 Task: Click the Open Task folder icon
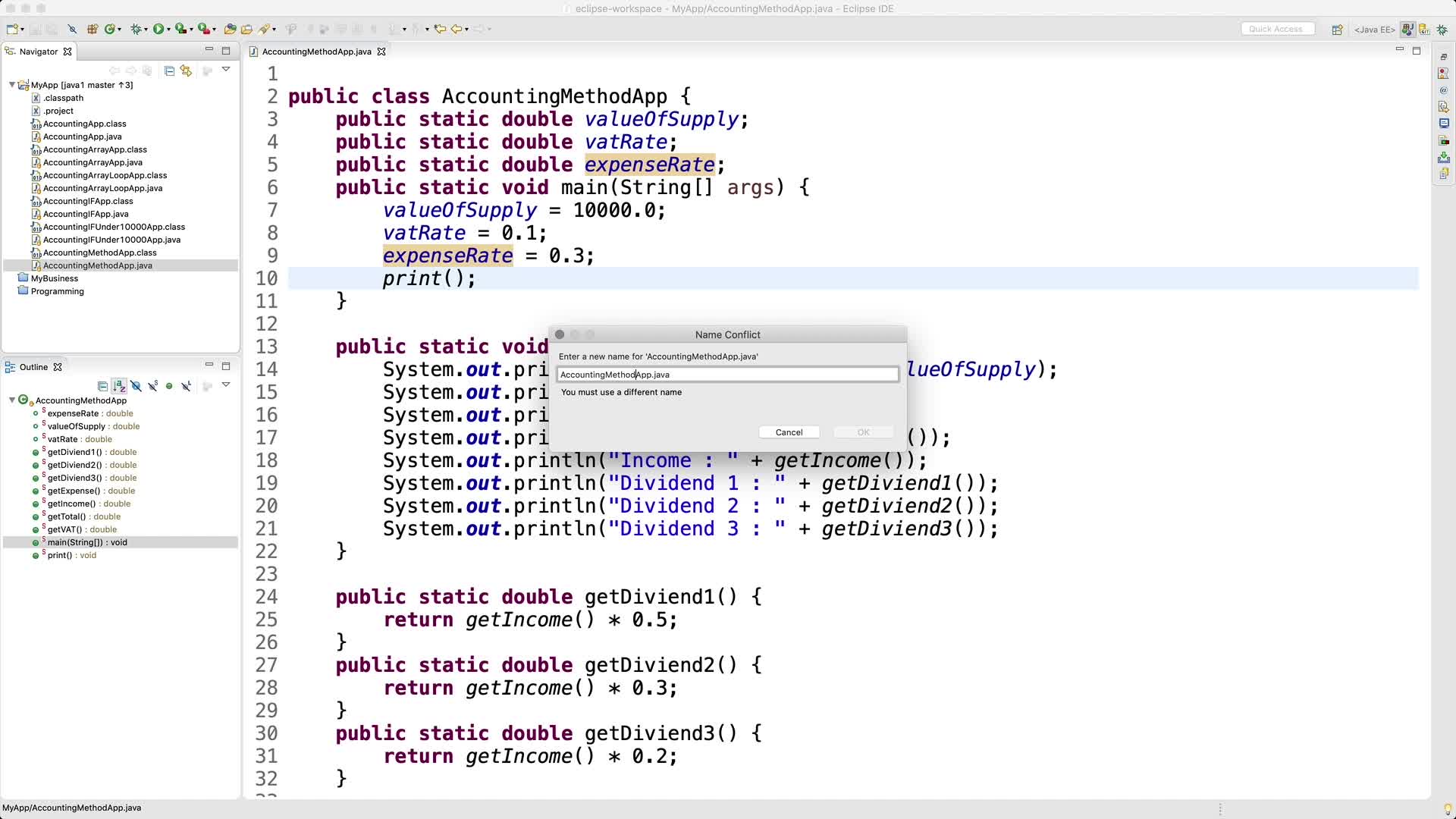coord(246,30)
